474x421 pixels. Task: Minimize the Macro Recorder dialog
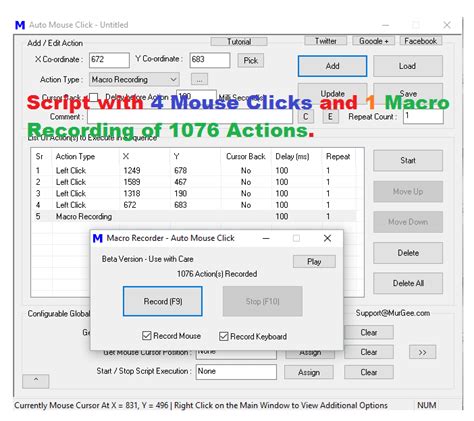click(x=266, y=238)
